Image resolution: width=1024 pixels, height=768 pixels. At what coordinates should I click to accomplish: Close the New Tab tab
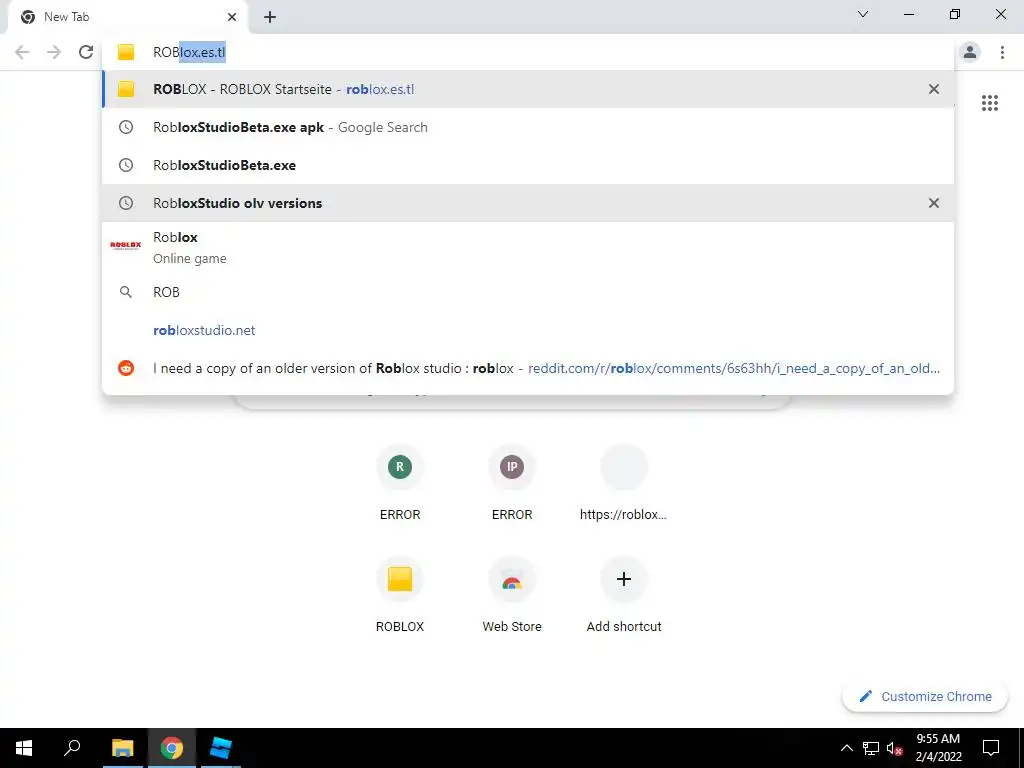pyautogui.click(x=232, y=17)
